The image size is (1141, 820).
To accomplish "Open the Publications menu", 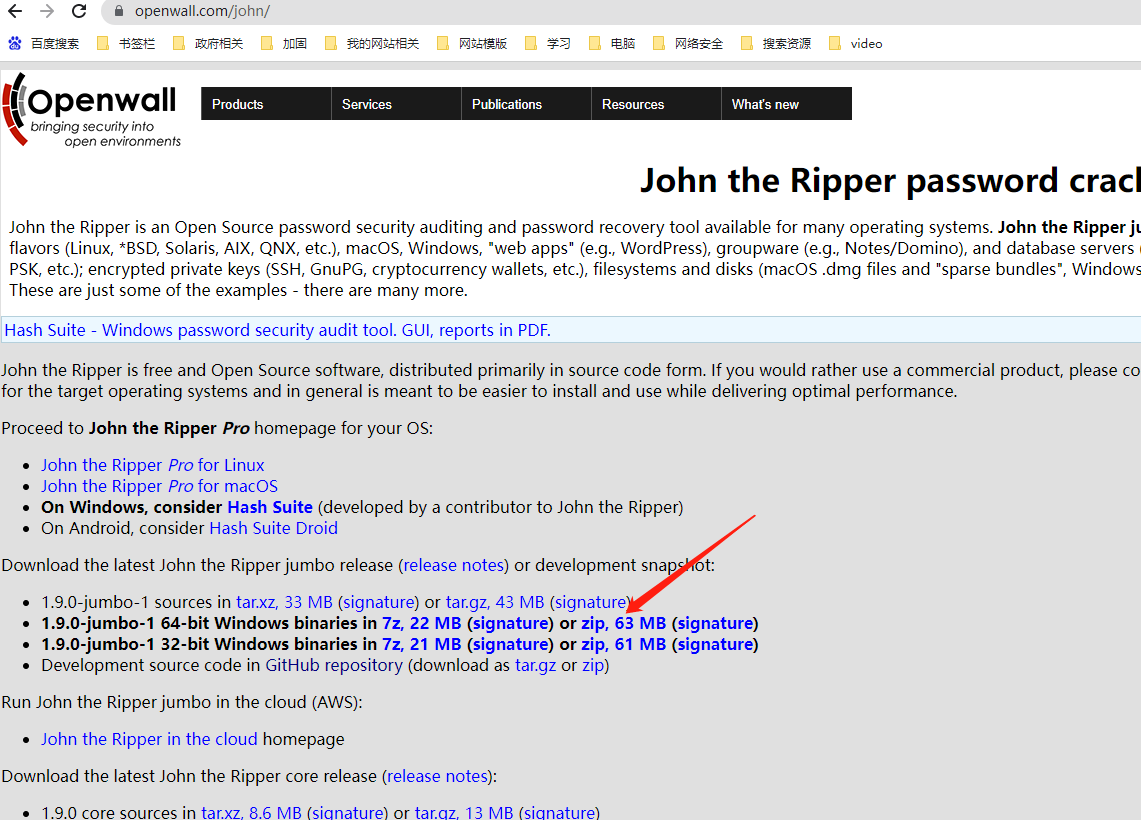I will [526, 104].
